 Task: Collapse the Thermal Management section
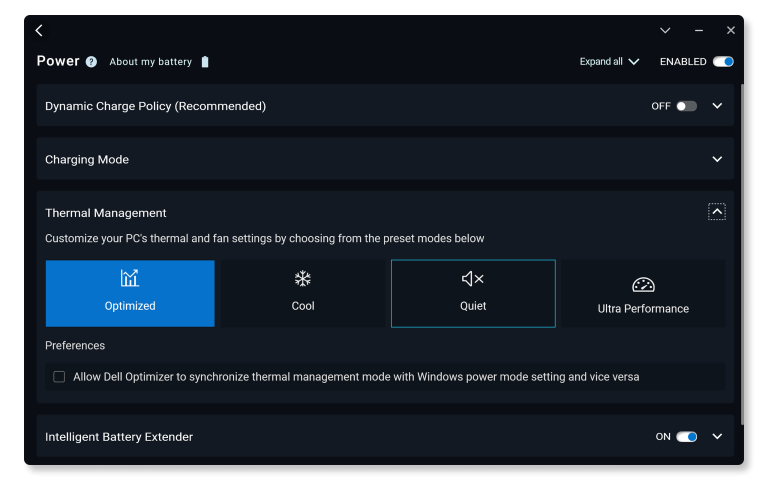pos(717,212)
